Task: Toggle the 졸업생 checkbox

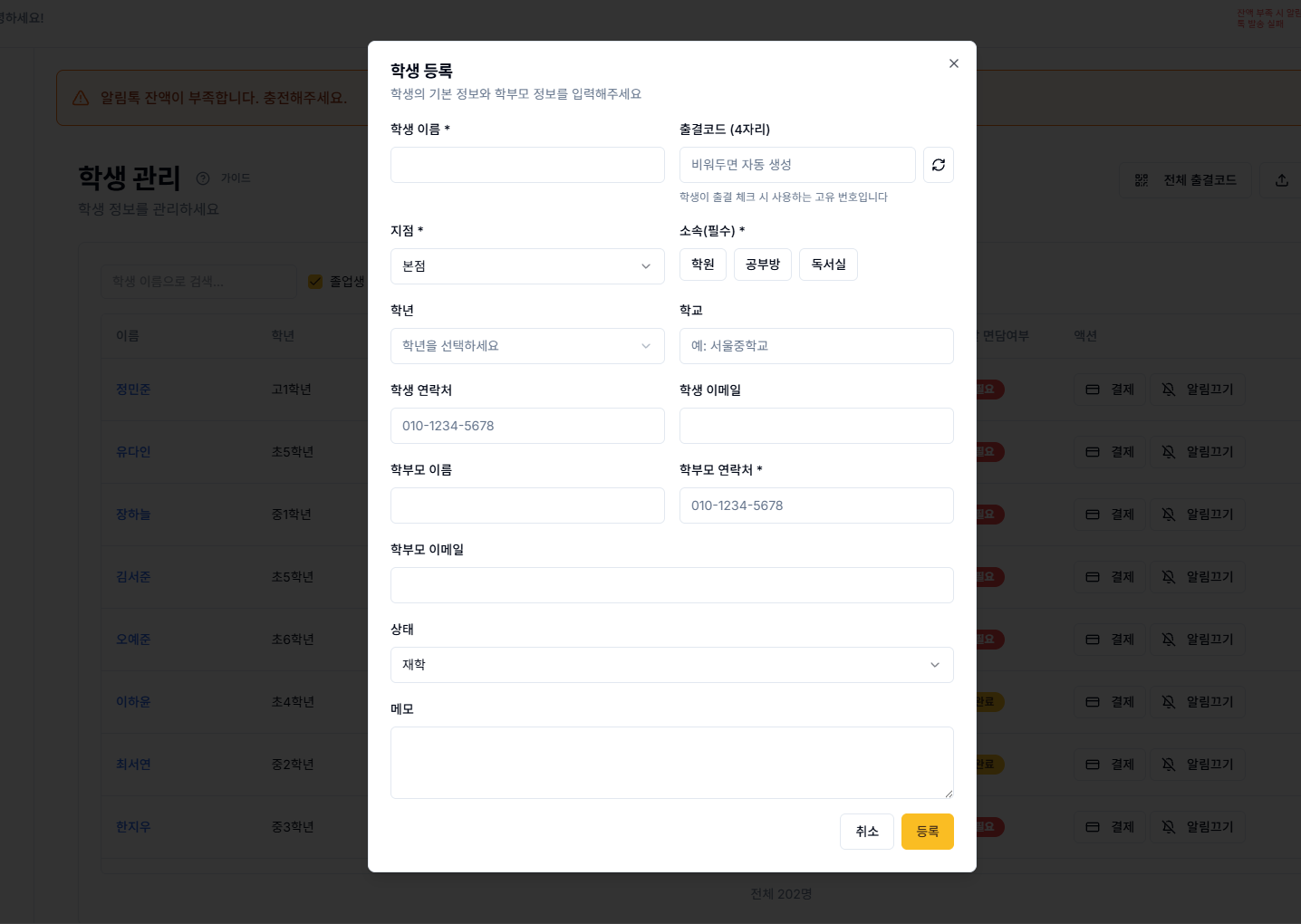Action: (315, 282)
